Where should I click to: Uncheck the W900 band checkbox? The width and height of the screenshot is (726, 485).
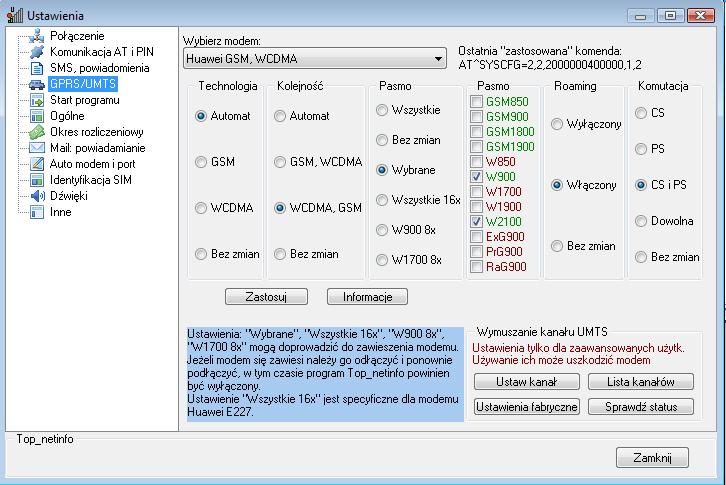tap(476, 177)
